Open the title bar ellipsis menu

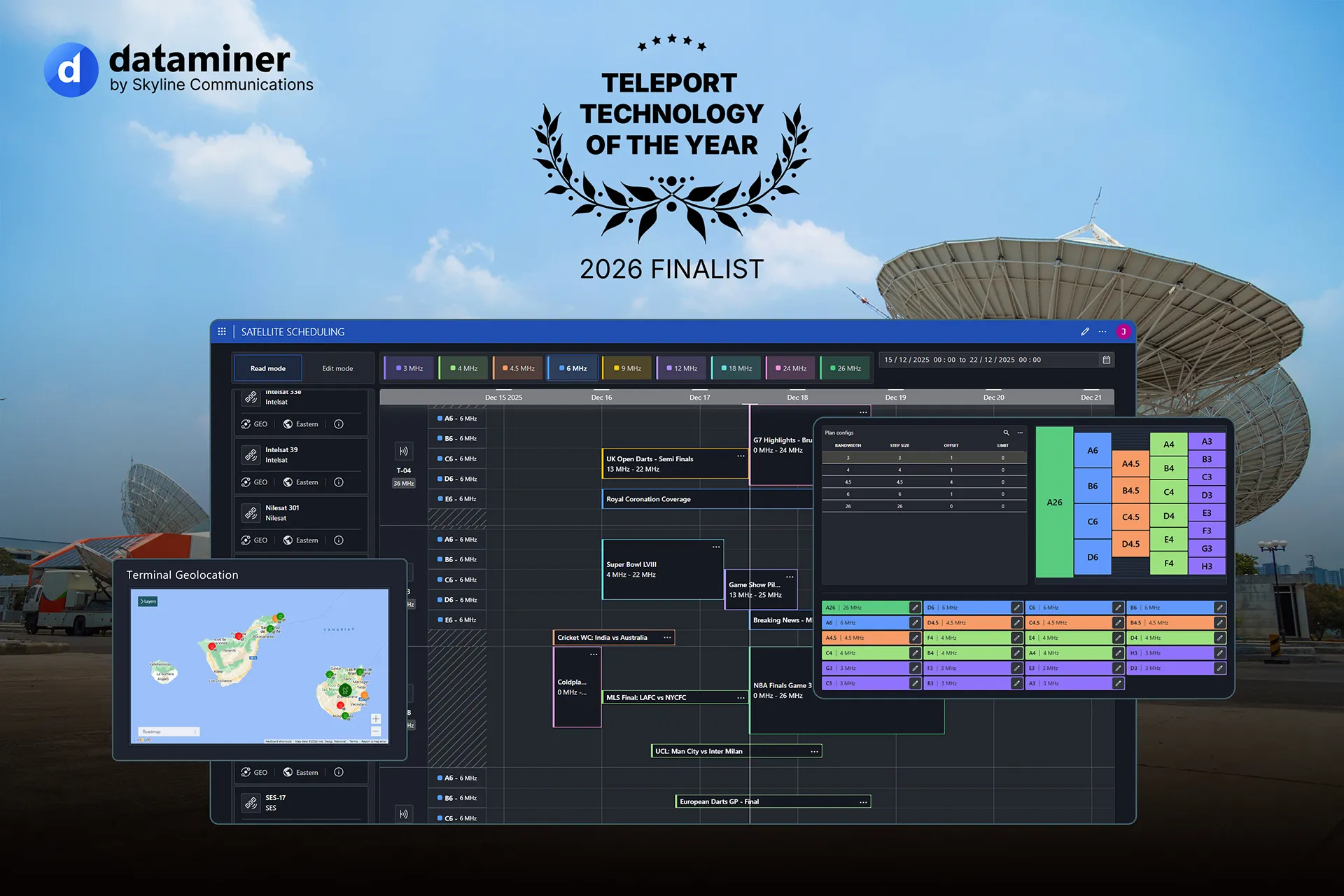(1102, 332)
